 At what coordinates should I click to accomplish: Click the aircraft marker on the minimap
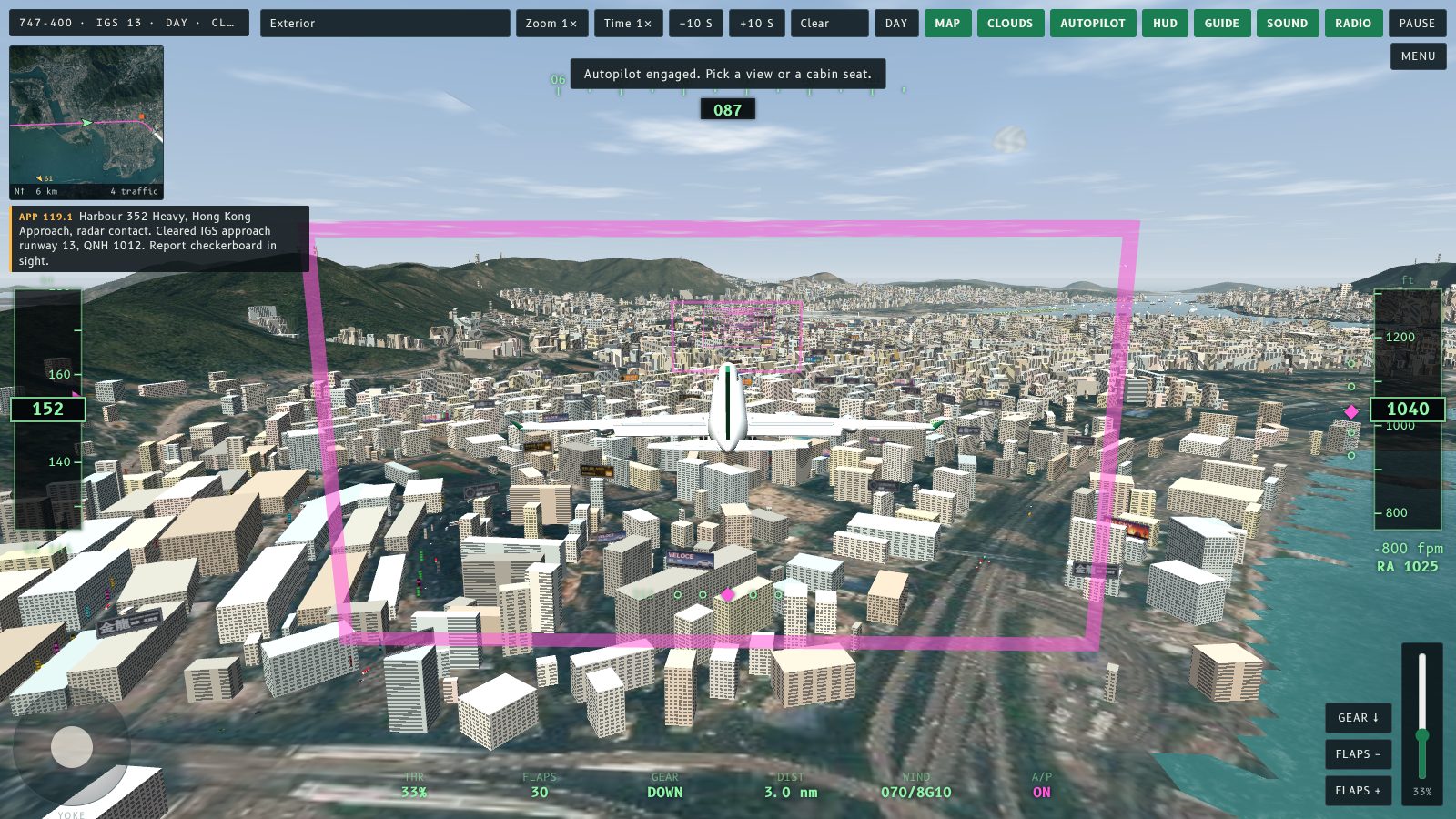(x=86, y=122)
